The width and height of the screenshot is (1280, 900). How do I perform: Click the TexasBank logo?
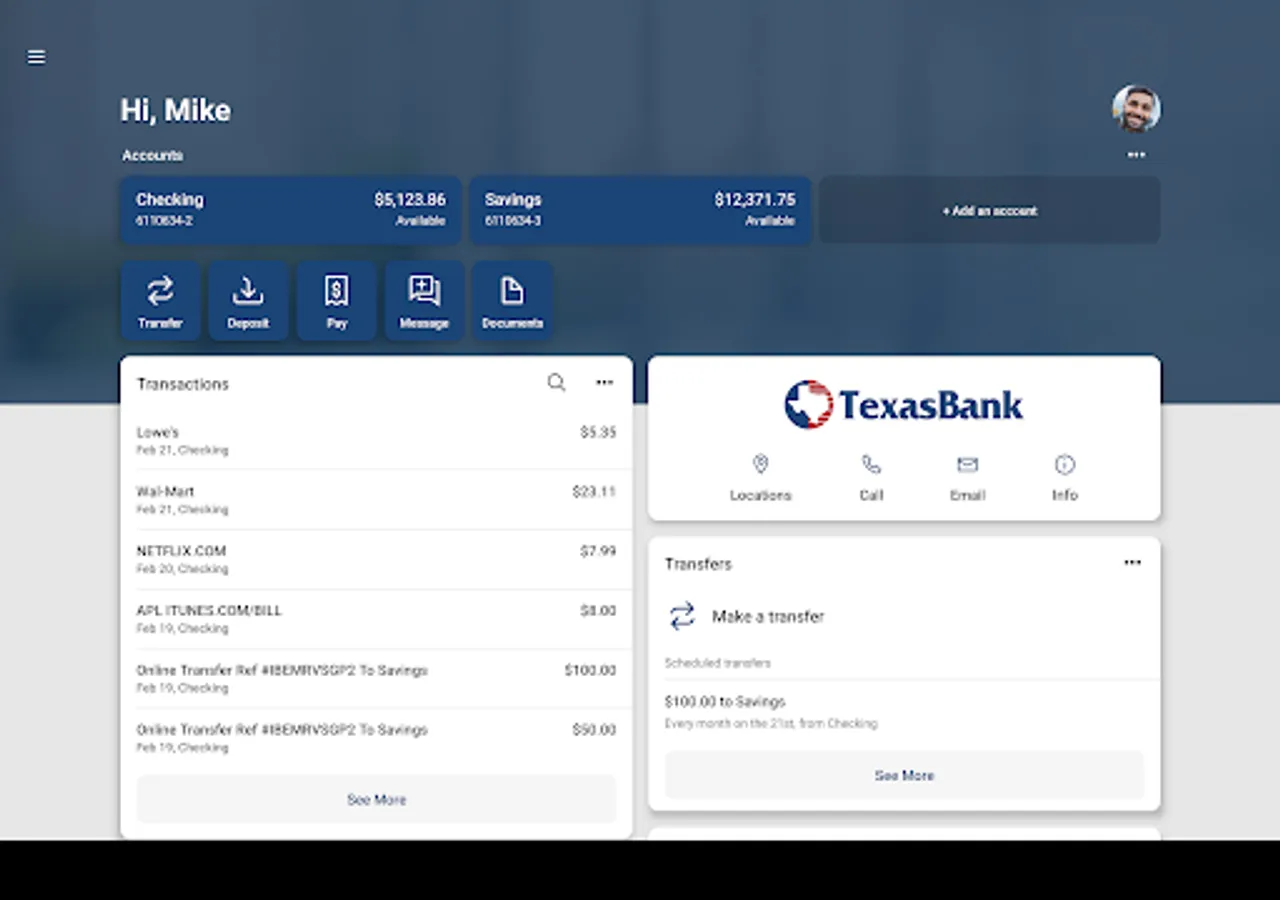(904, 404)
